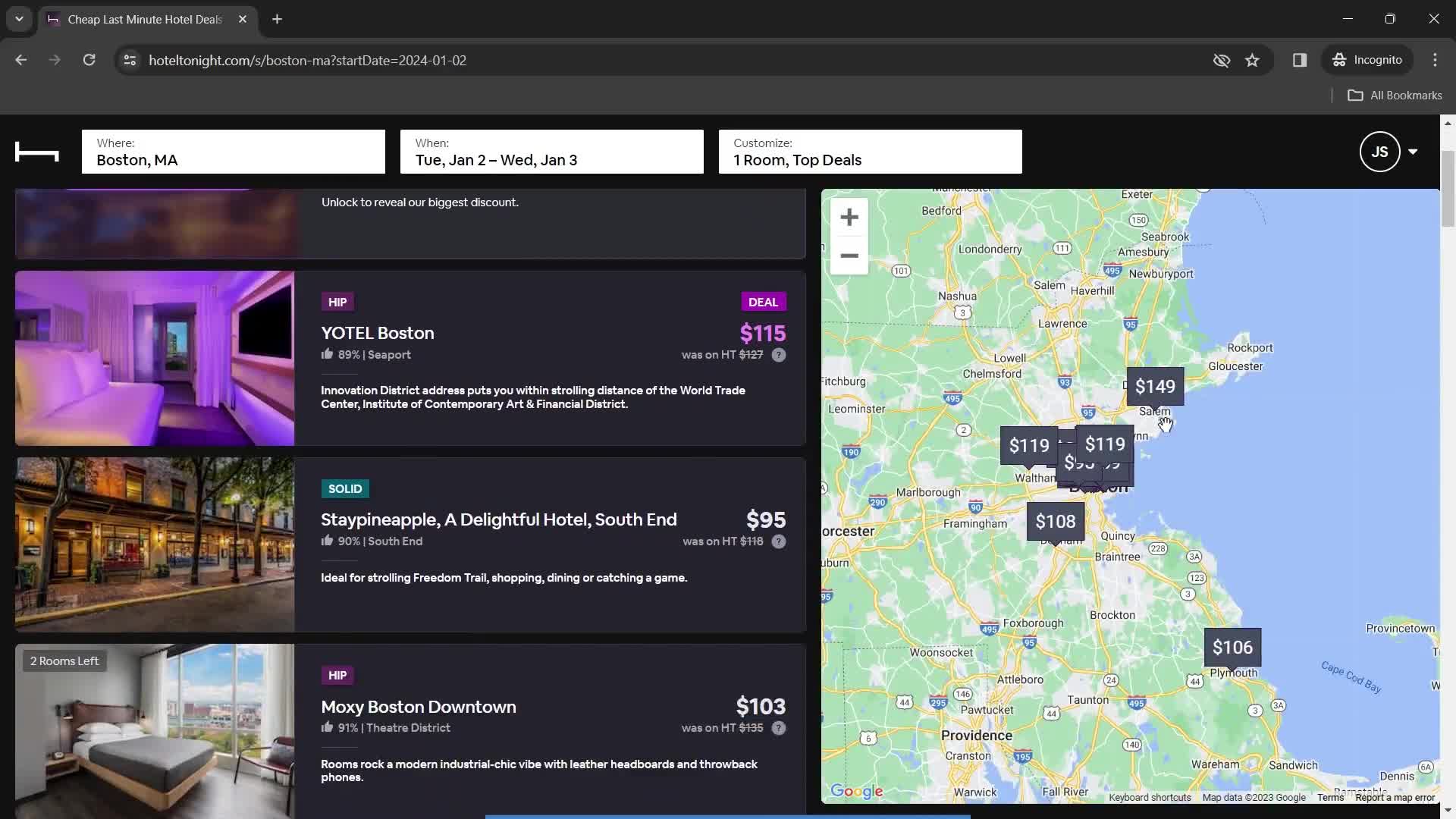Click the Unlock to reveal biggest discount card
Image resolution: width=1456 pixels, height=819 pixels.
point(410,223)
